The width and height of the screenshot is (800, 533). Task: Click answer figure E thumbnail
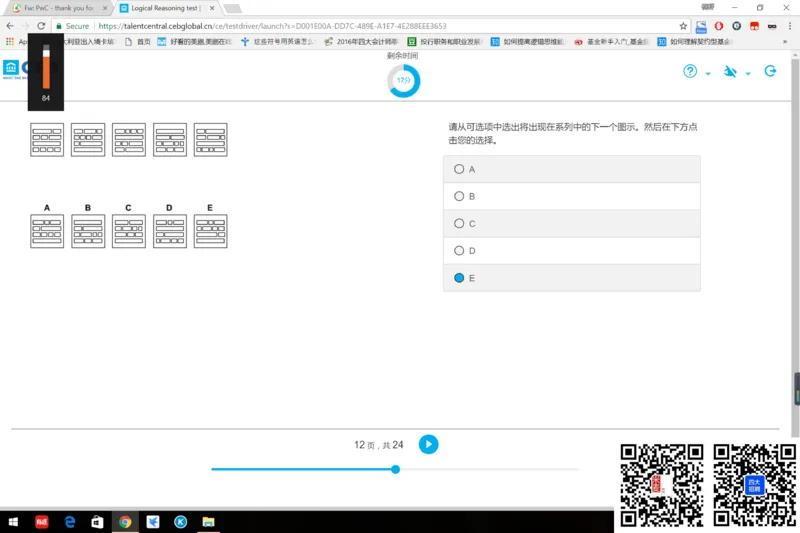210,231
